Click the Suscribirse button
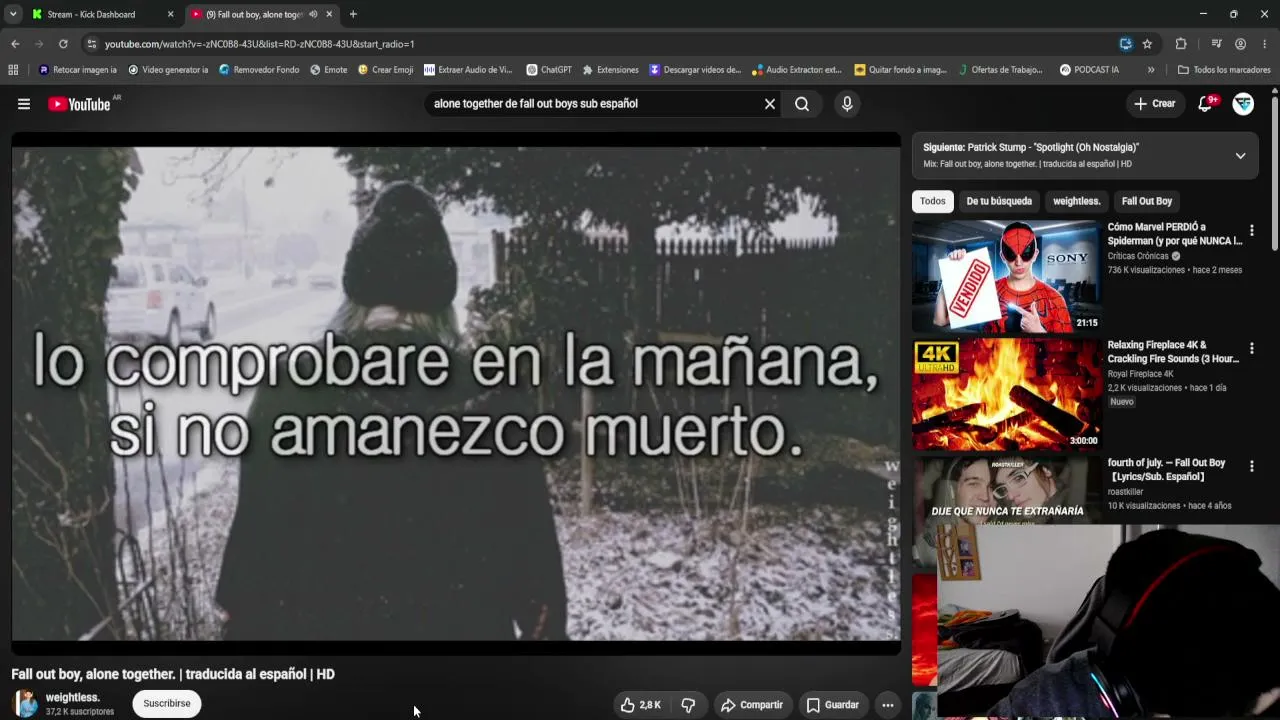 coord(167,704)
